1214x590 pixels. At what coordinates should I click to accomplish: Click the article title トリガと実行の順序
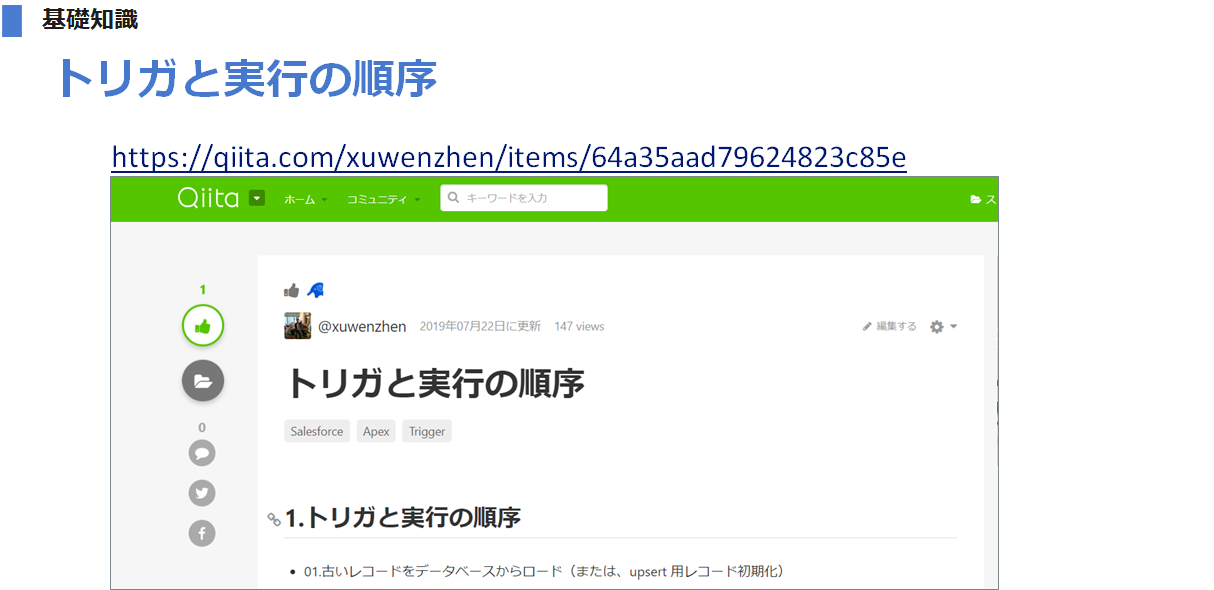435,382
